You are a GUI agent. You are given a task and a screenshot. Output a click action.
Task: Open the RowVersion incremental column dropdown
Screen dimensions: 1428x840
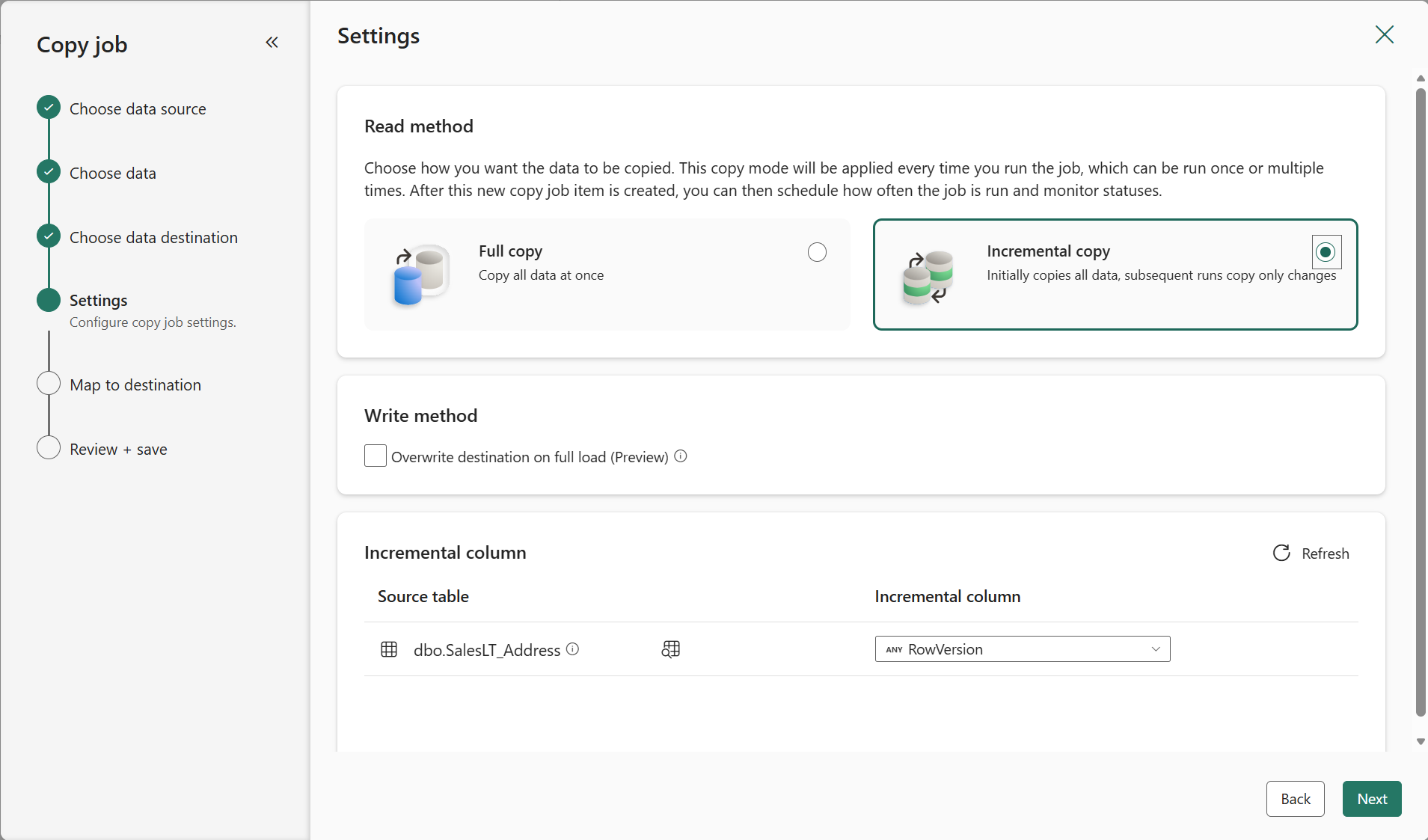click(x=1021, y=649)
